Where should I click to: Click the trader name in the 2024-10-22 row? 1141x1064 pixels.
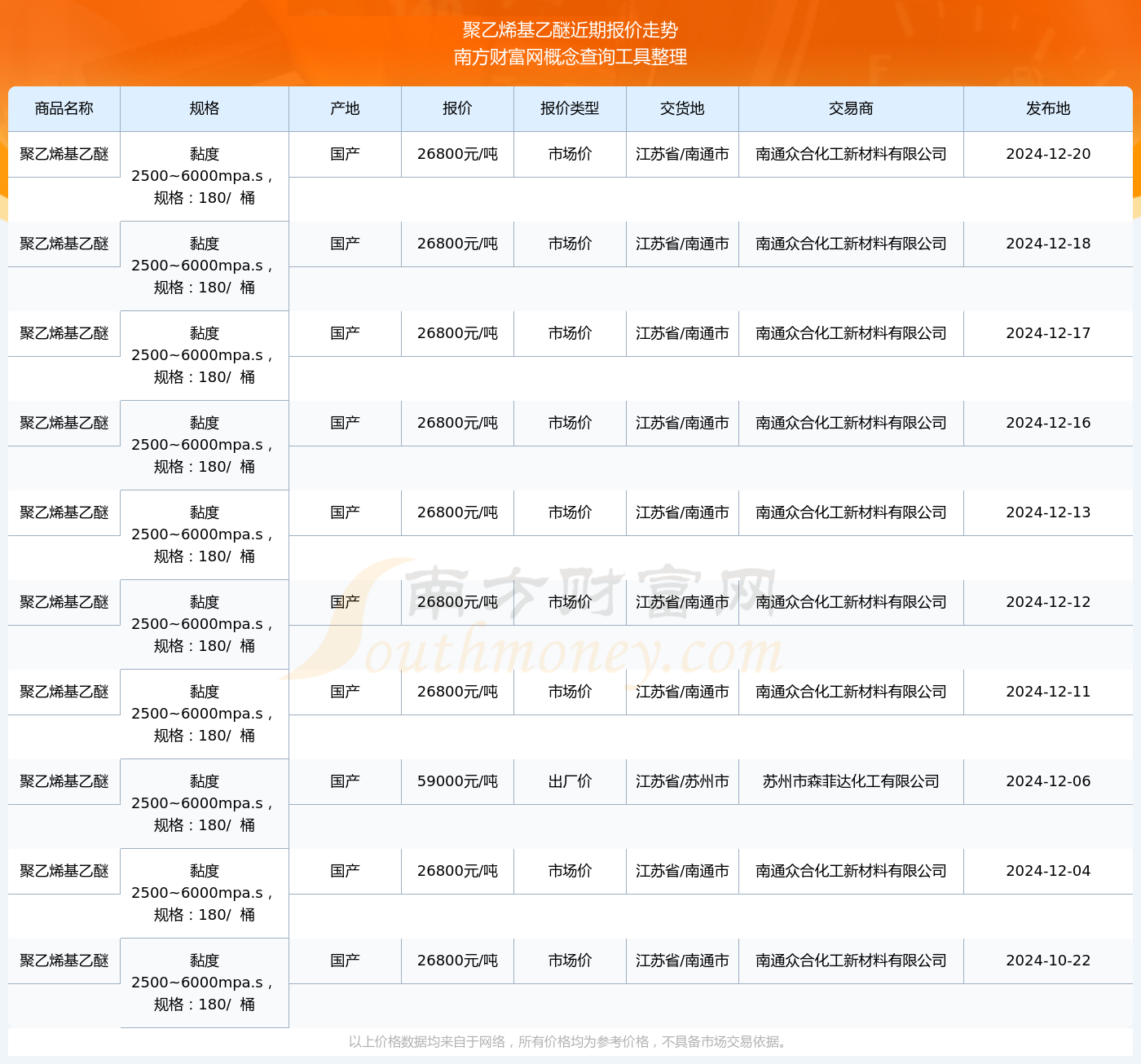(x=851, y=961)
